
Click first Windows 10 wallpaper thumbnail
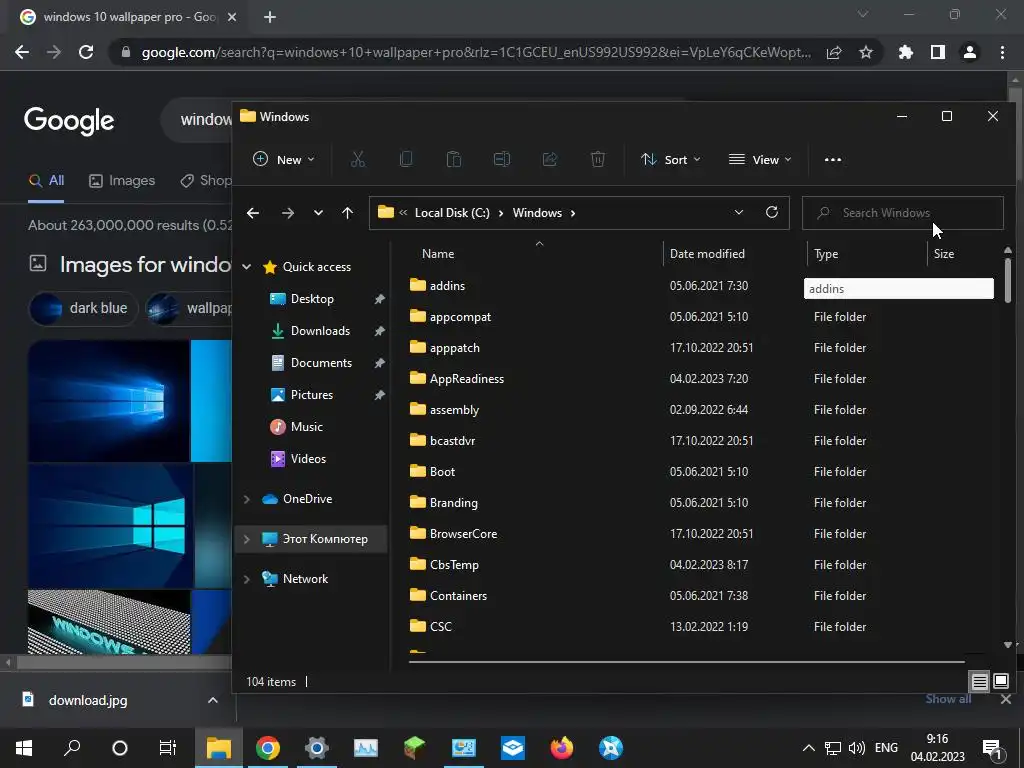tap(108, 401)
